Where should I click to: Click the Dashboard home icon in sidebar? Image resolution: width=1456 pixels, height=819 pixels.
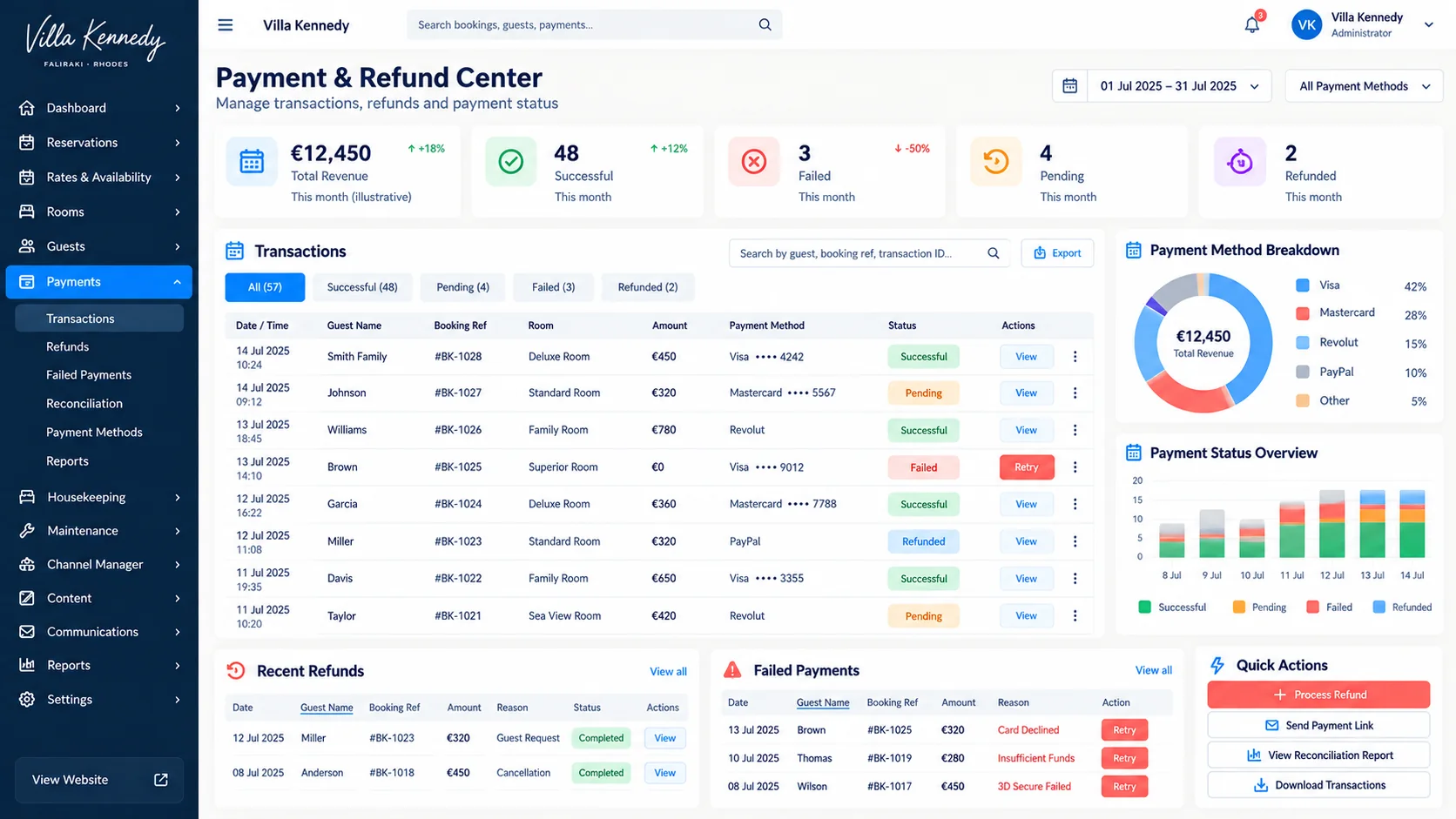coord(27,108)
